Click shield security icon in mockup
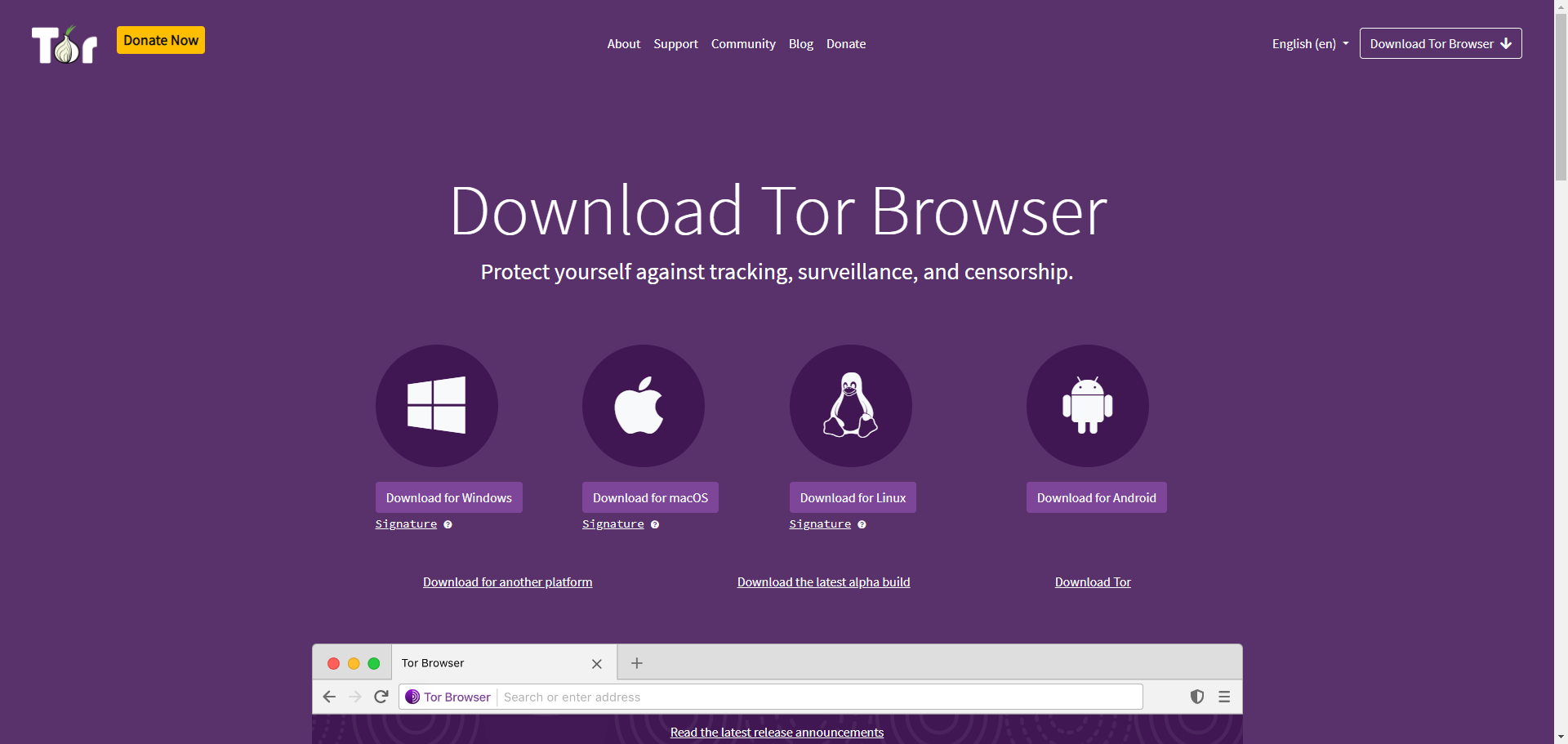 click(x=1197, y=697)
